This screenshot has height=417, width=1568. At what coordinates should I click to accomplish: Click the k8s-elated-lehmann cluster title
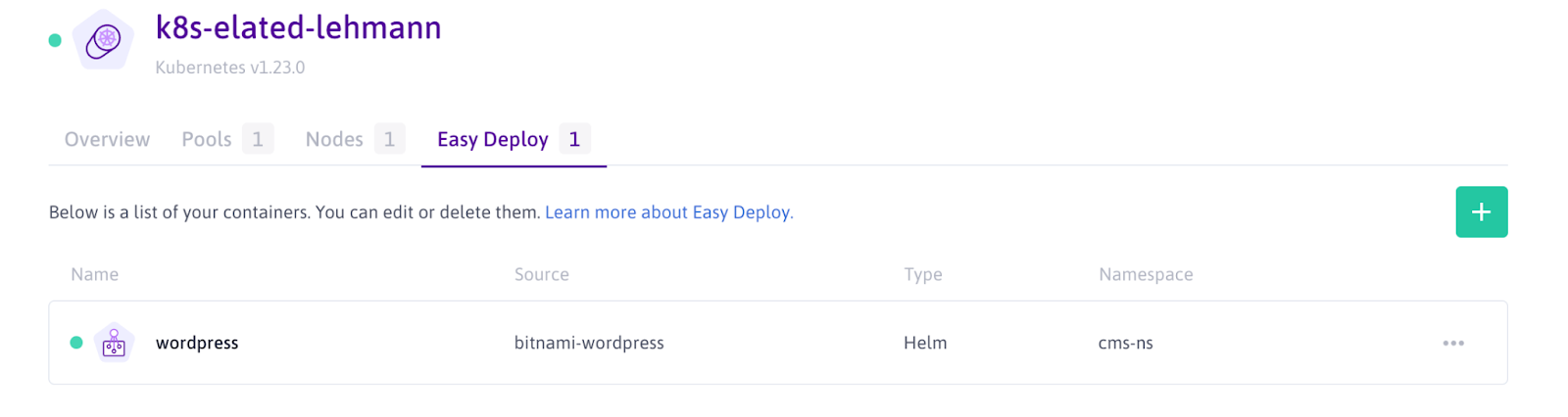pos(298,27)
